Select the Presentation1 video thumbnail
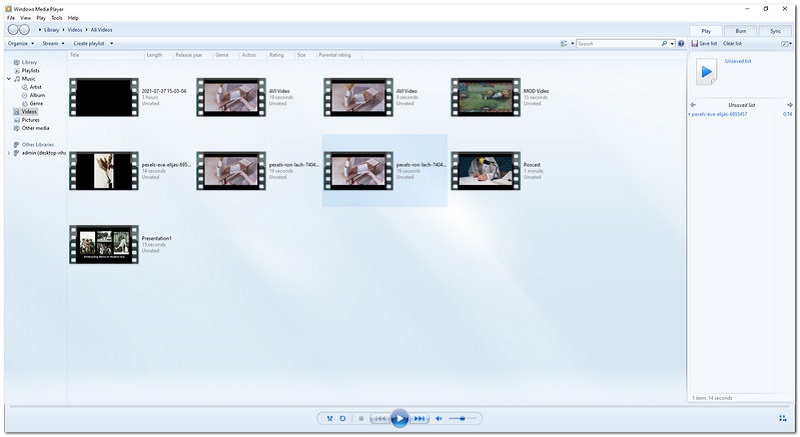Viewport: 800px width, 437px height. click(104, 244)
